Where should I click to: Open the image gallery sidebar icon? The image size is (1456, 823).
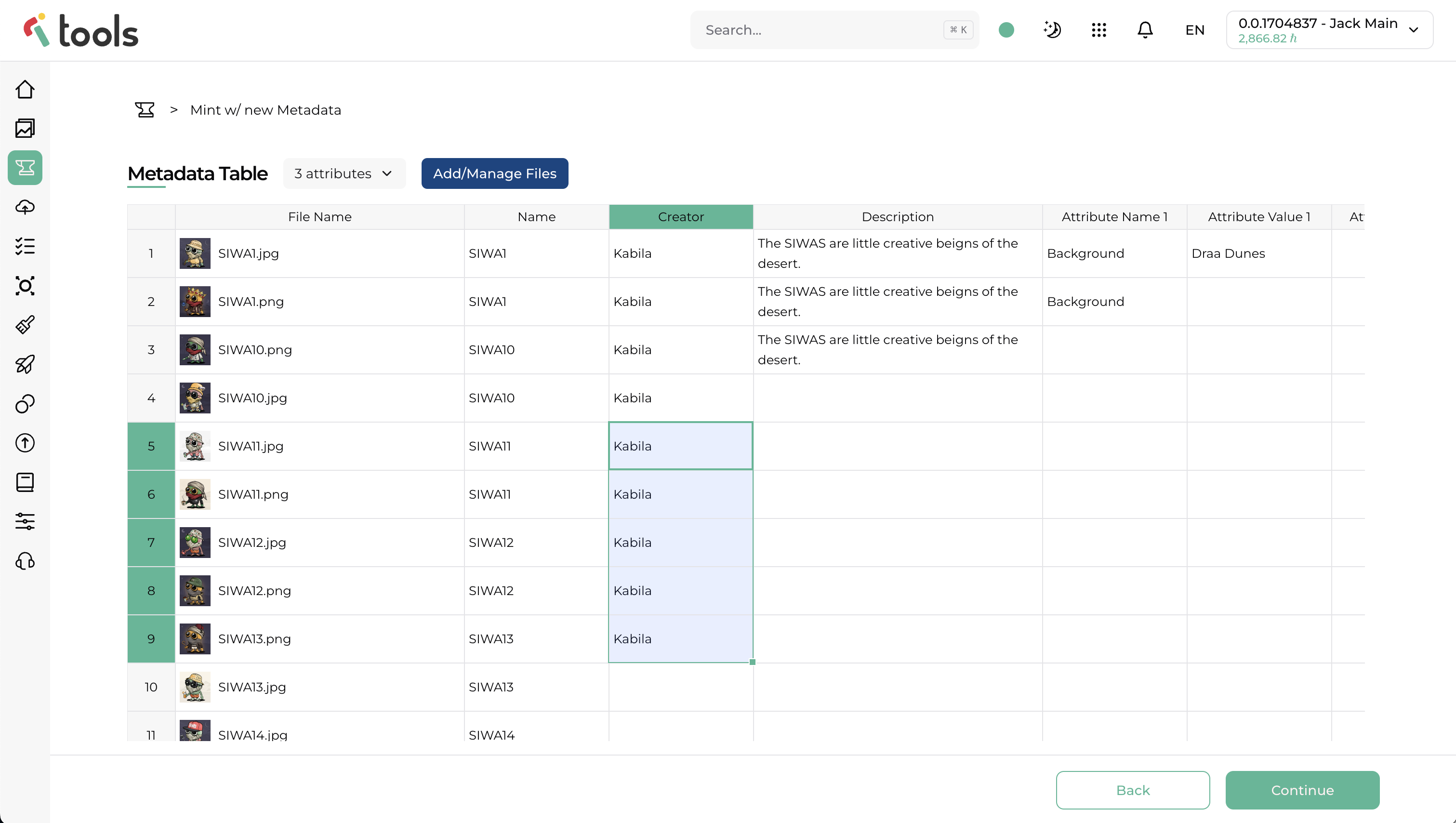click(25, 128)
